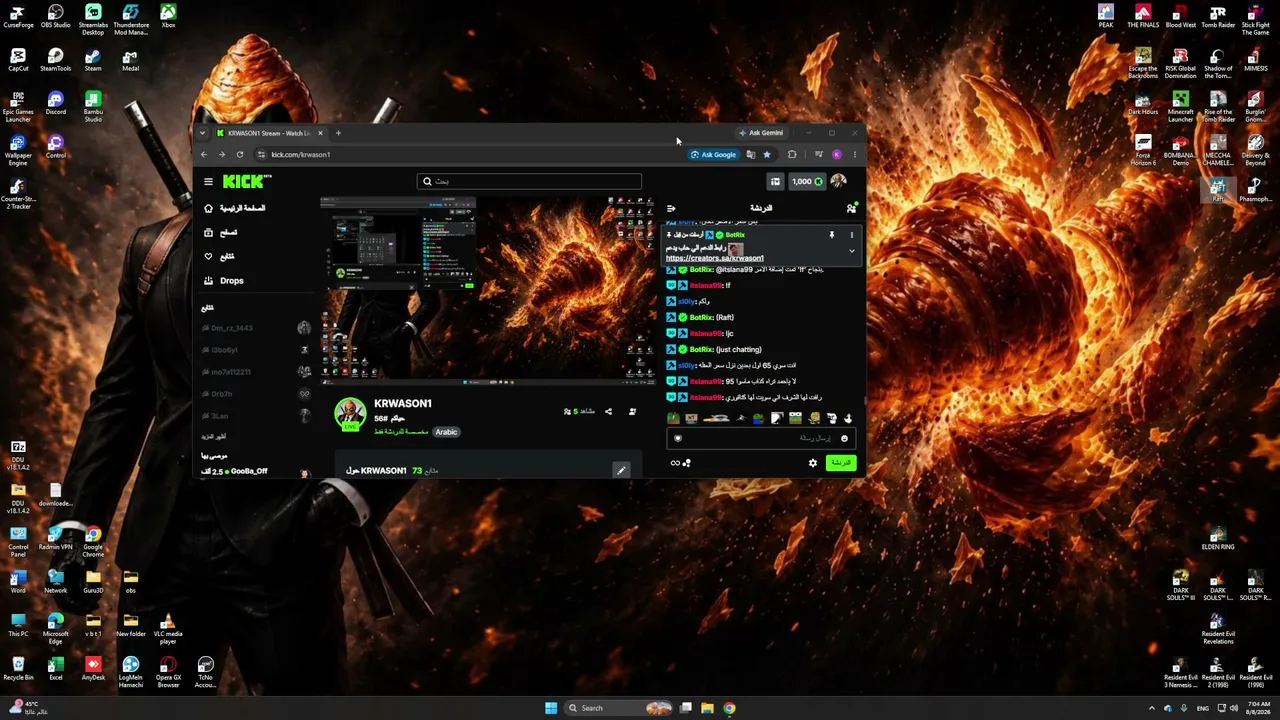This screenshot has height=720, width=1280.
Task: Select the Discord desktop shortcut
Action: point(55,103)
